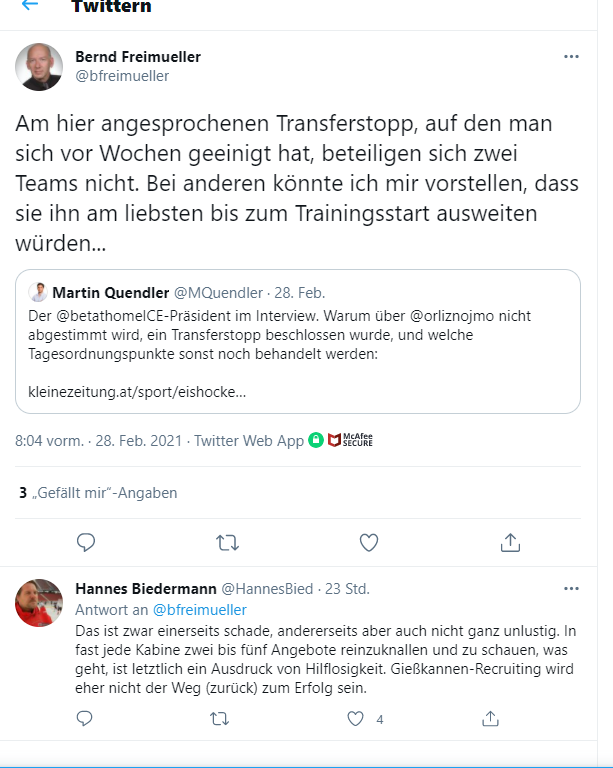Open Hannes Biedermann's avatar

click(40, 602)
